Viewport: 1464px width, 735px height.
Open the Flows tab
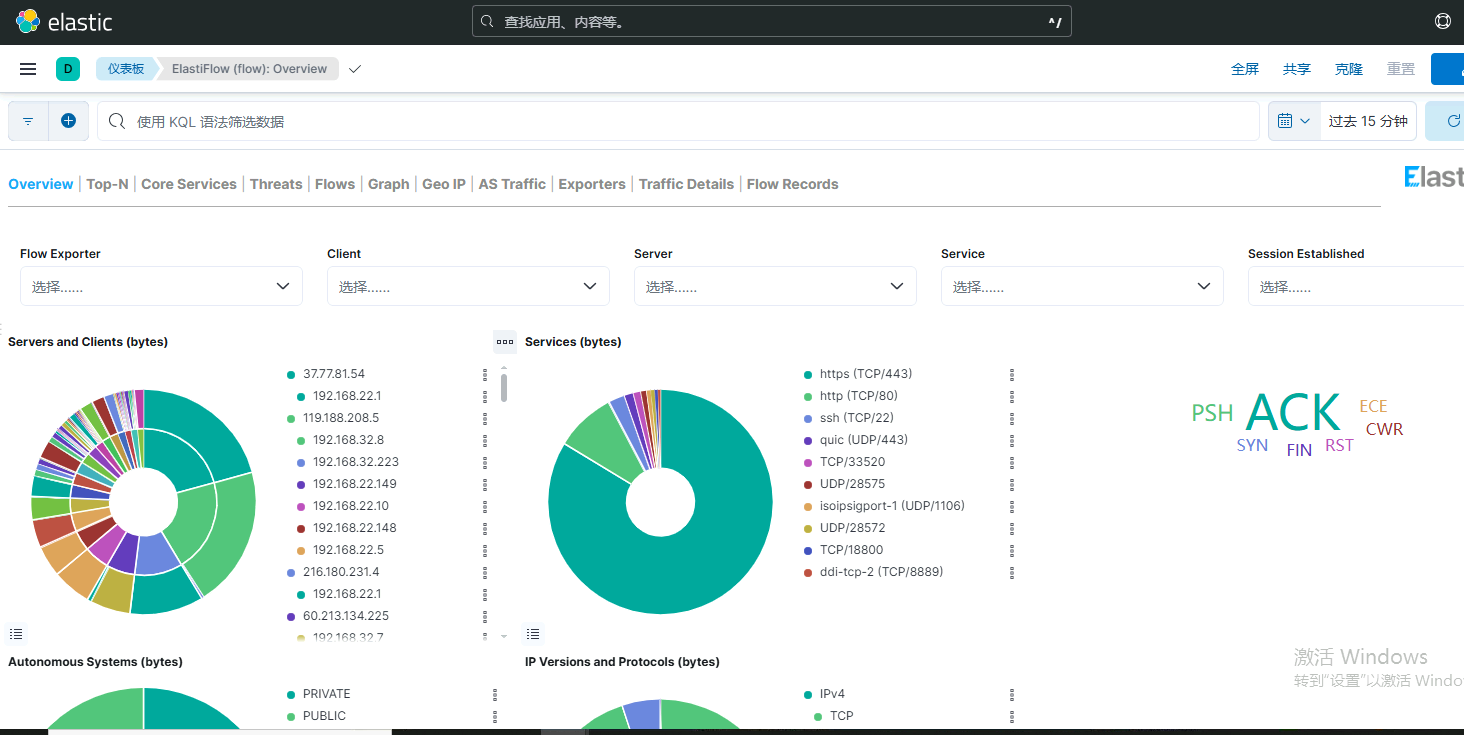(x=335, y=184)
